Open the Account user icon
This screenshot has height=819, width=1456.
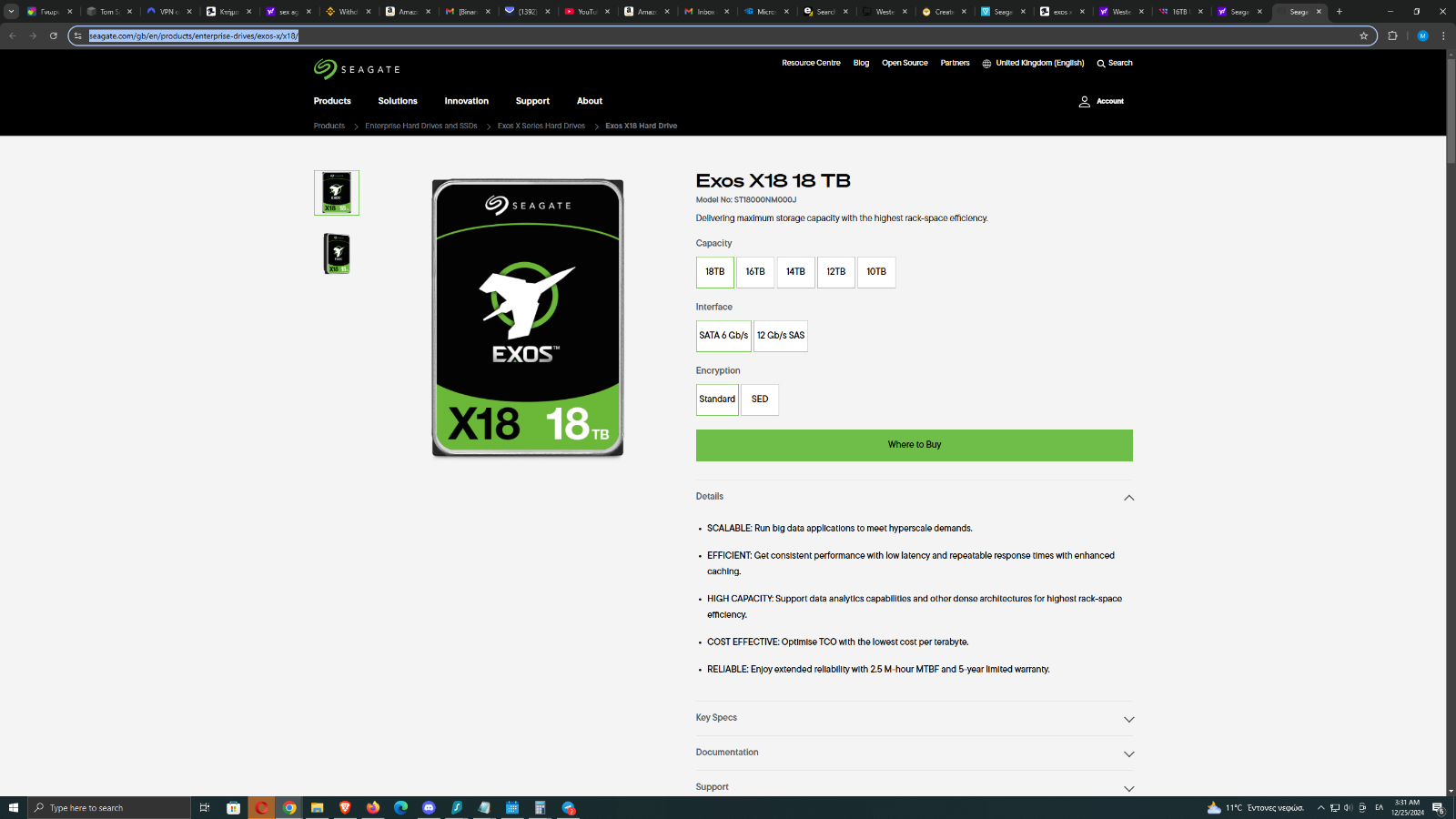[1084, 102]
